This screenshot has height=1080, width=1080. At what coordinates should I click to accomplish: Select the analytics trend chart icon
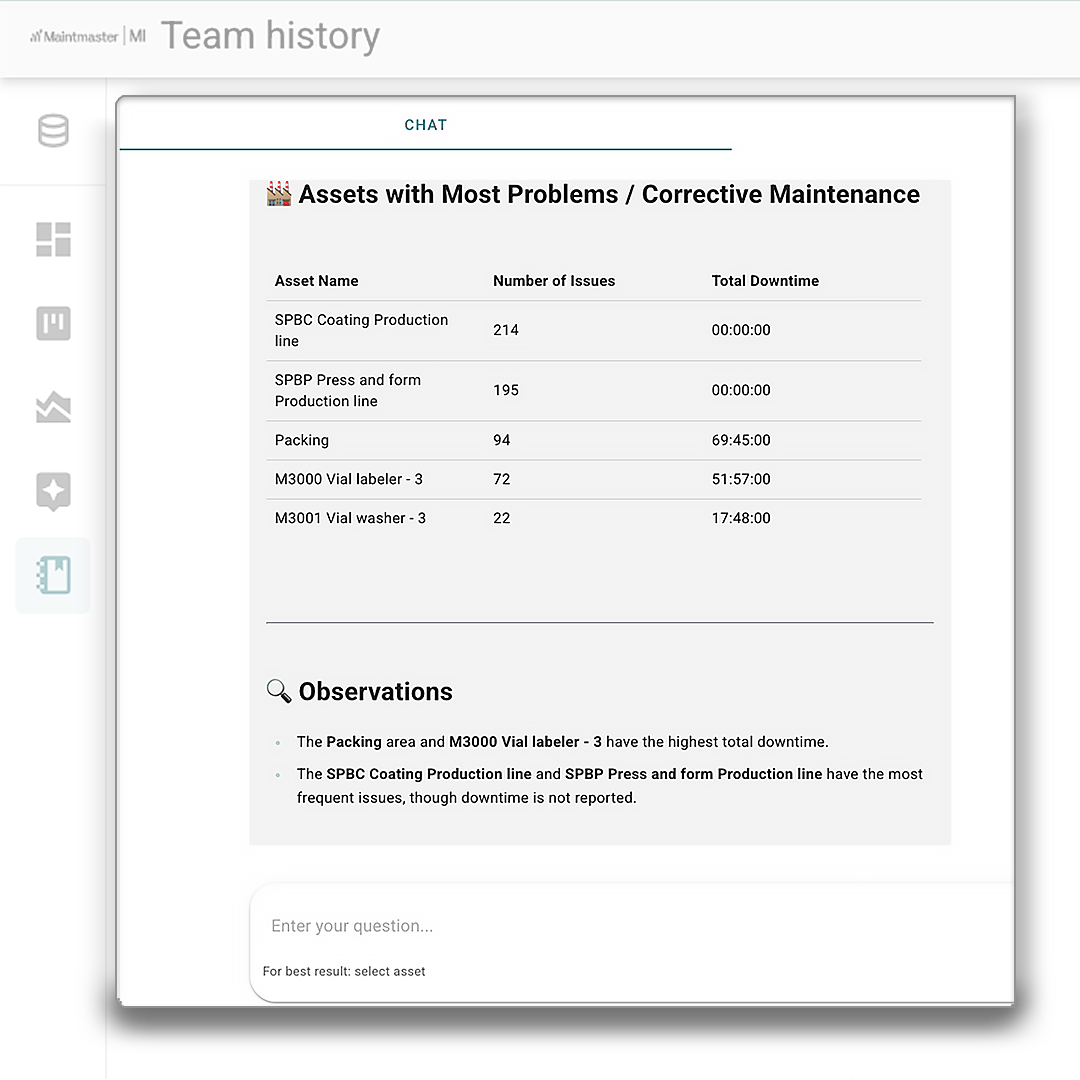pos(52,407)
